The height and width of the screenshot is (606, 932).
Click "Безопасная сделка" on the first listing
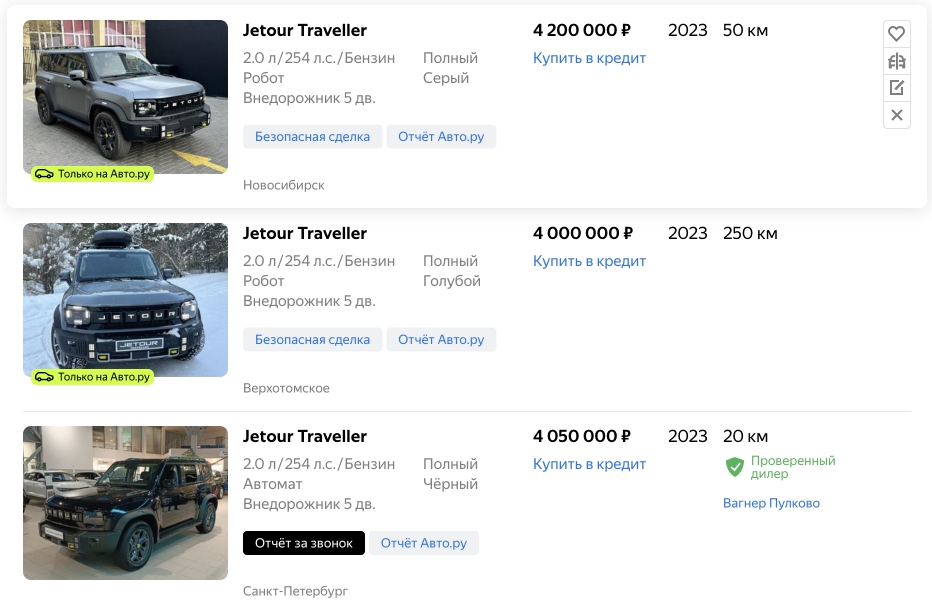click(312, 137)
